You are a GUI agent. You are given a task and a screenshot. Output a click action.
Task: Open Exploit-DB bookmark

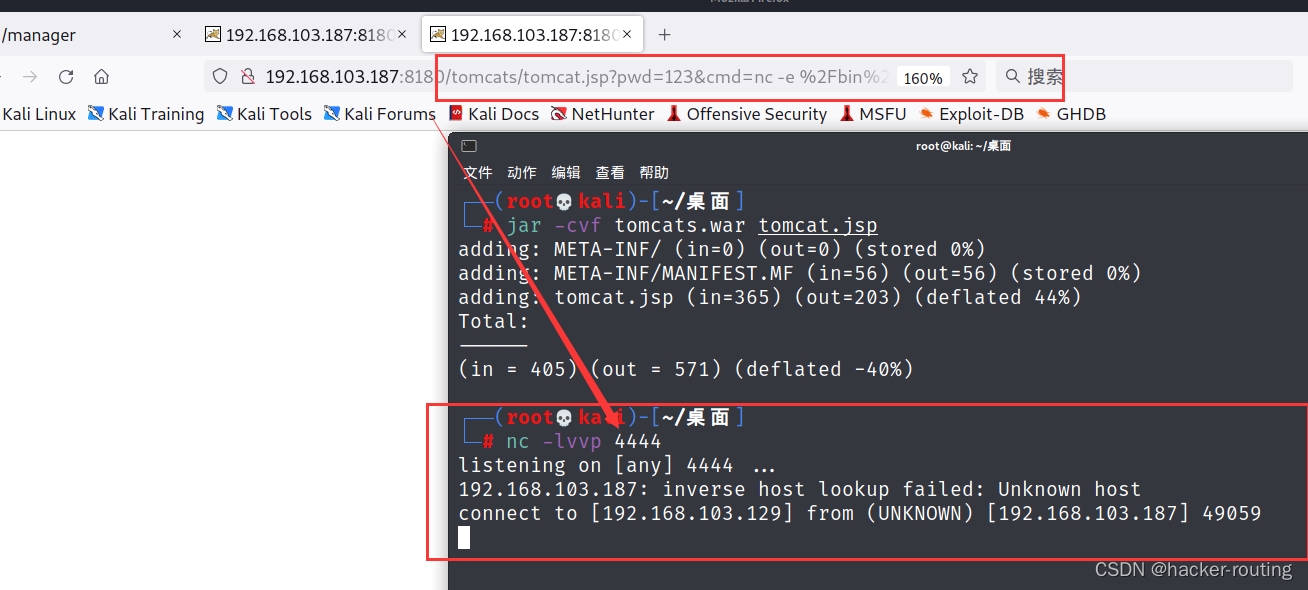[x=971, y=114]
